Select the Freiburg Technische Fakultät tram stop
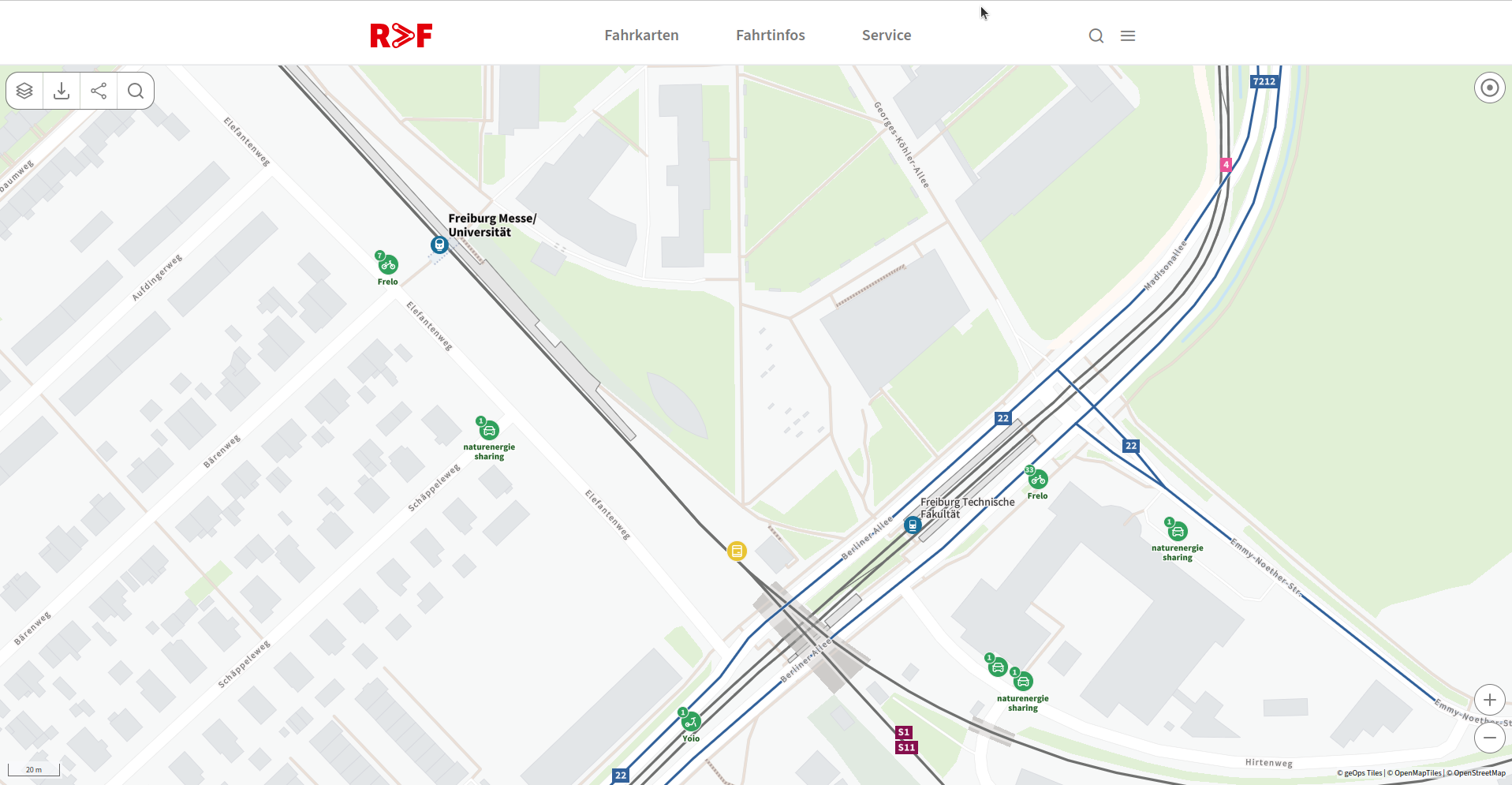The width and height of the screenshot is (1512, 785). tap(913, 525)
